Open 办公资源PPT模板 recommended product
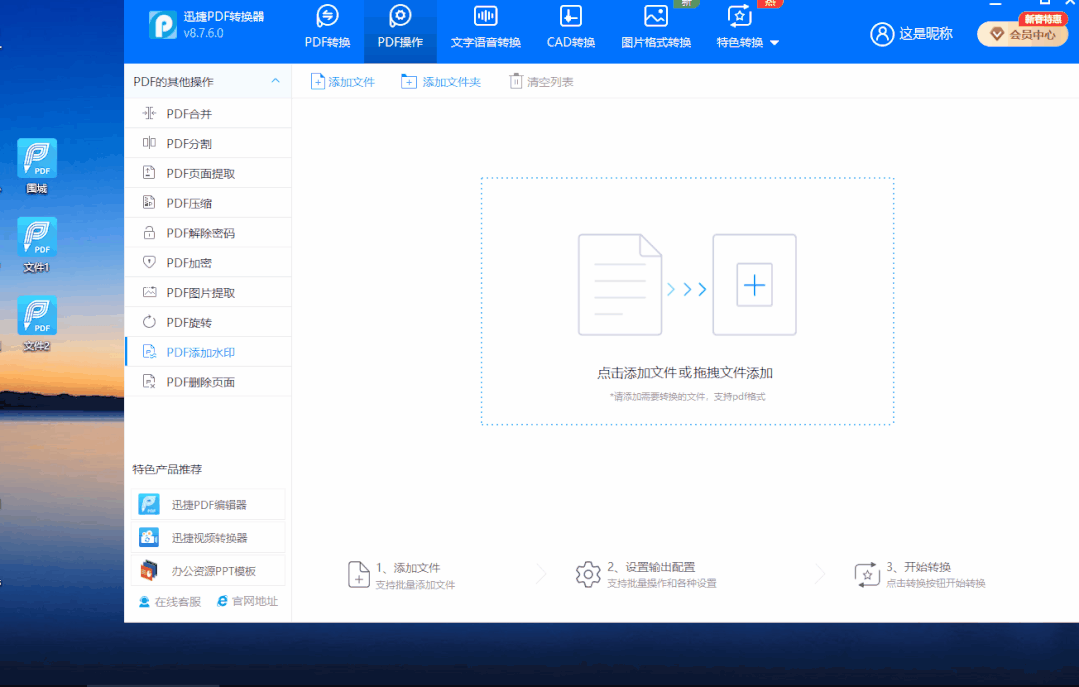Image resolution: width=1079 pixels, height=687 pixels. (x=208, y=571)
